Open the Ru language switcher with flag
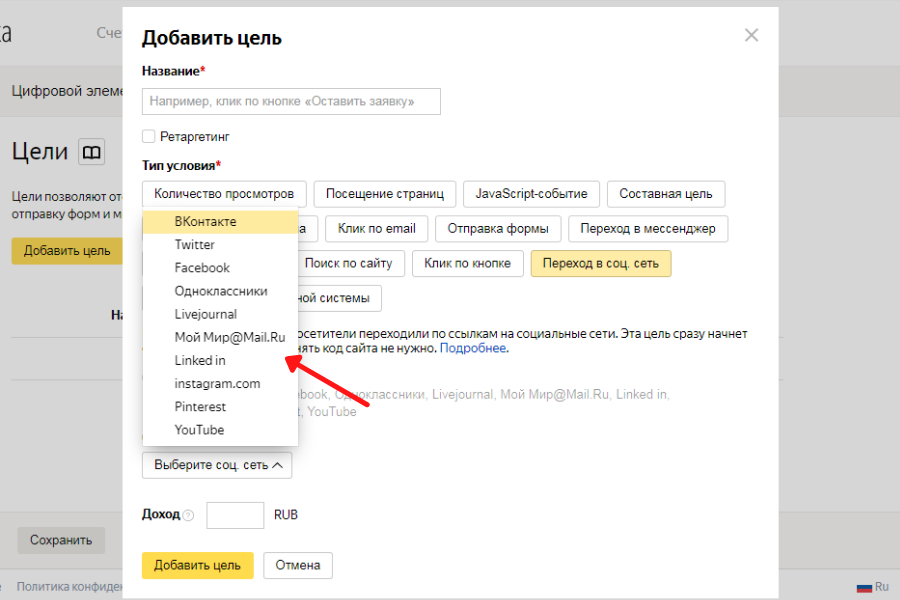 tap(872, 587)
